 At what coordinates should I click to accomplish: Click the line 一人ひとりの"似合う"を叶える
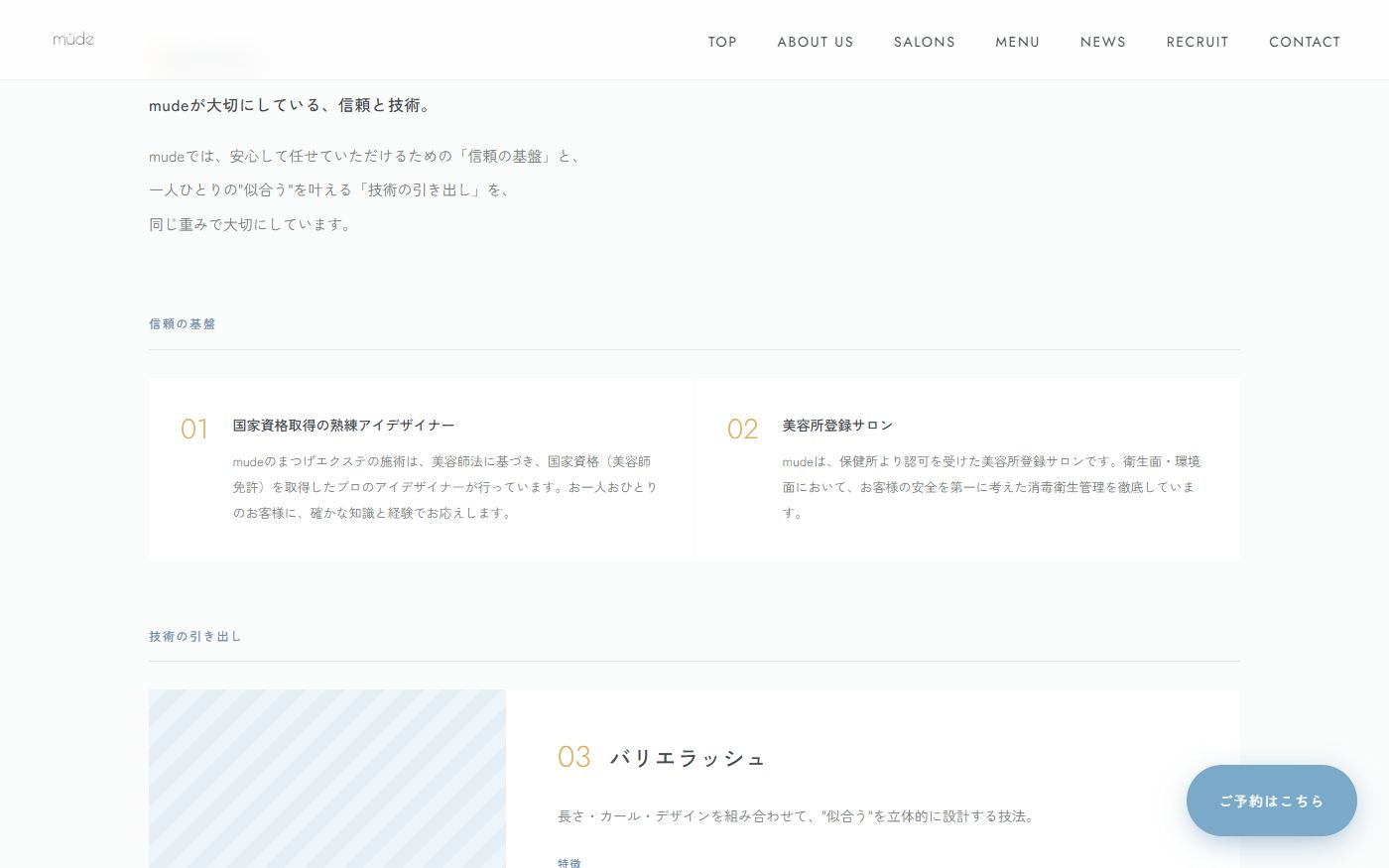point(331,190)
